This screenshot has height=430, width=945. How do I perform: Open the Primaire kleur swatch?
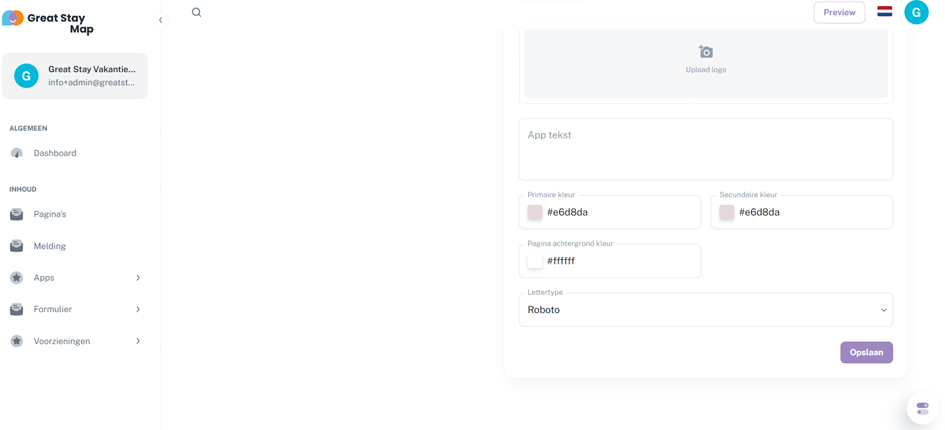[535, 212]
